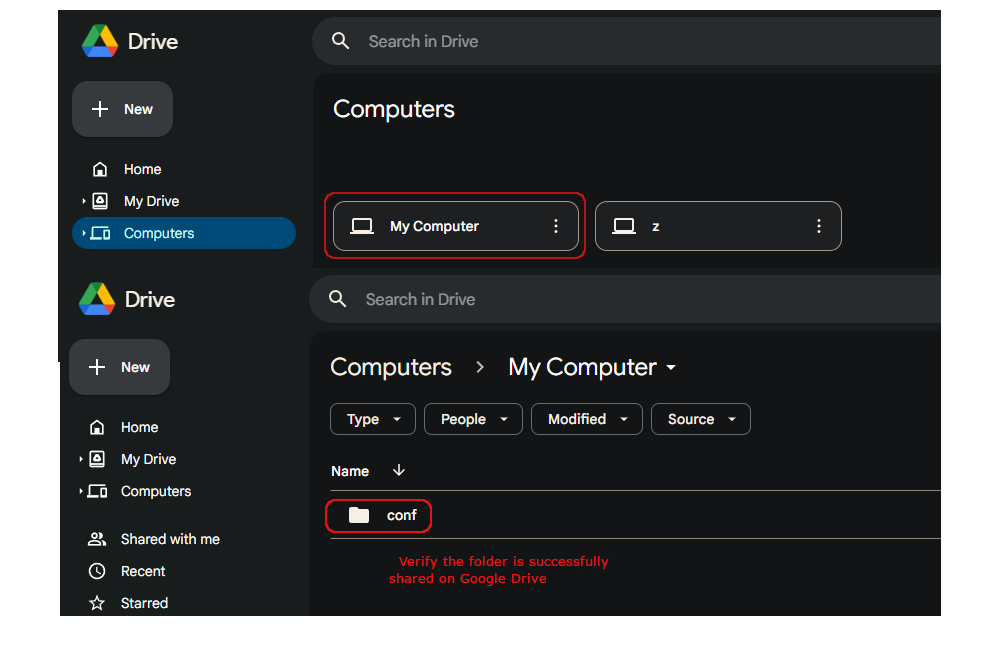1000x650 pixels.
Task: Reverse the sort direction arrow beside Name
Action: (x=399, y=471)
